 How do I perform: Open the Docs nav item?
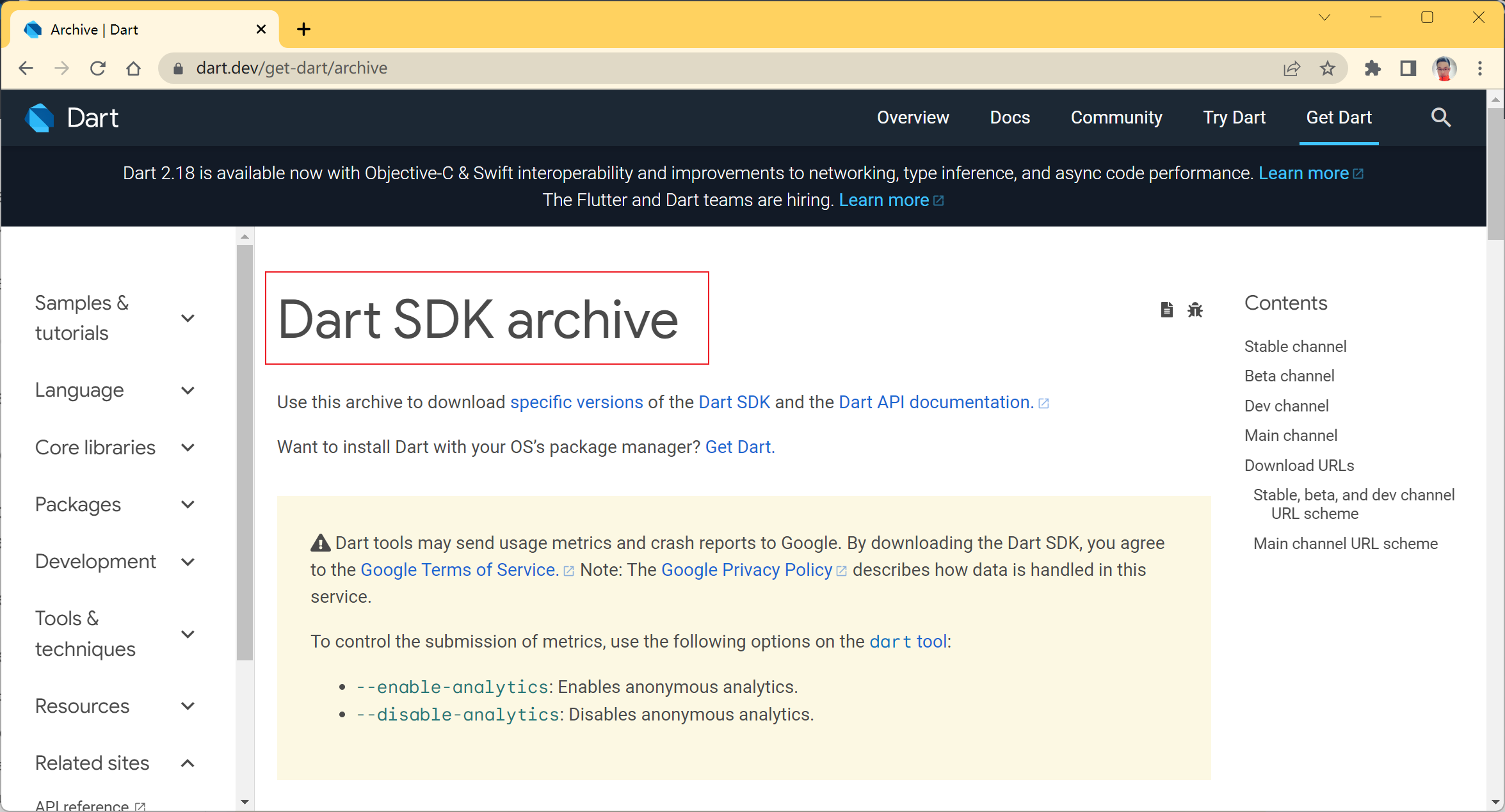[x=1010, y=118]
